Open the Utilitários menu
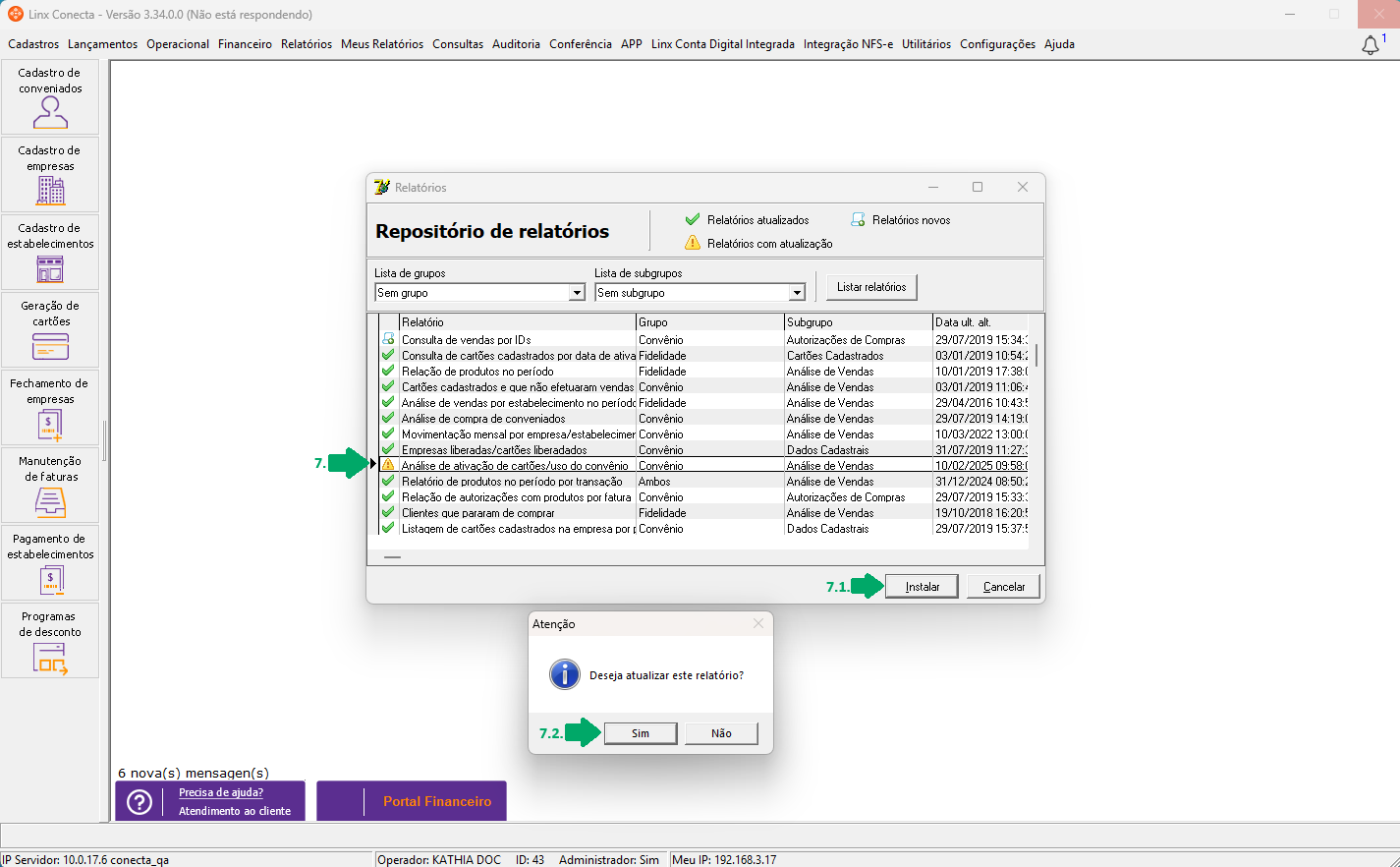Image resolution: width=1400 pixels, height=867 pixels. tap(926, 44)
